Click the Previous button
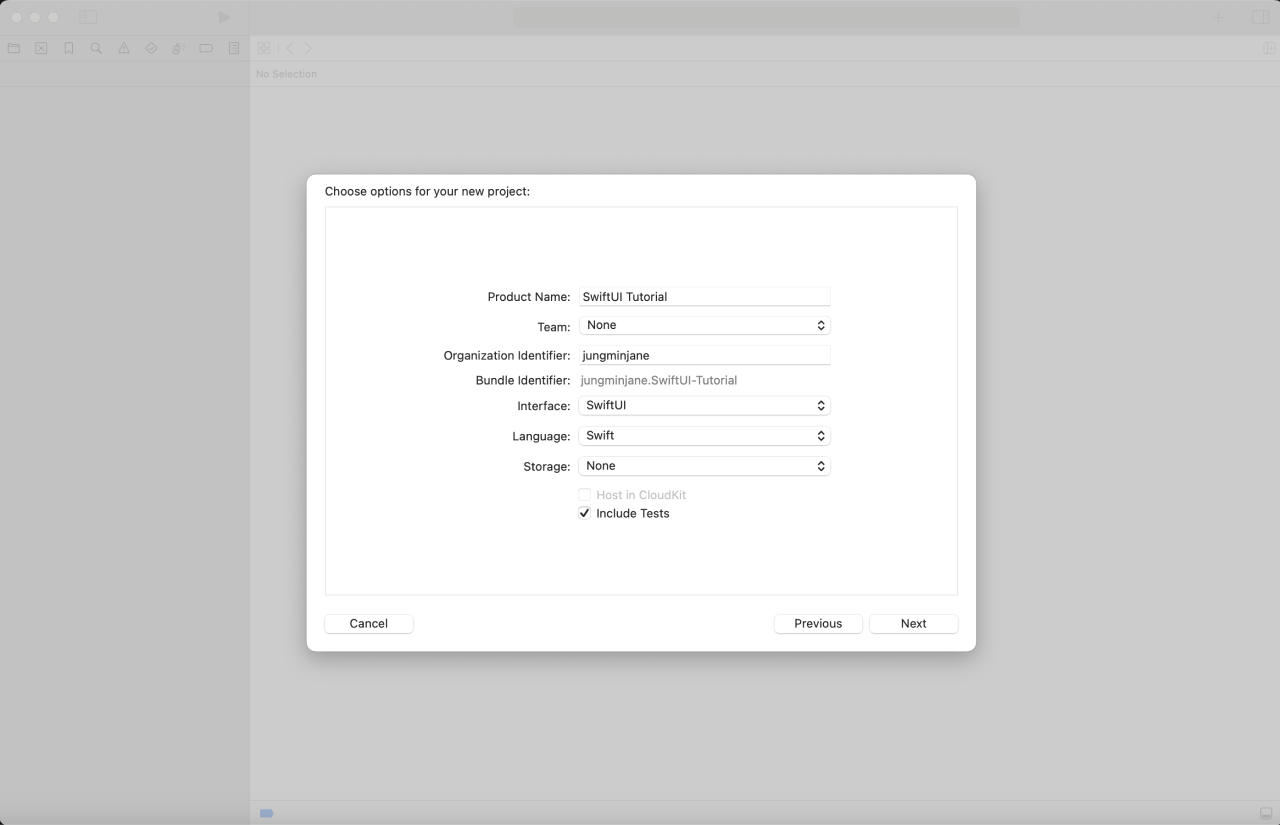Screen dimensions: 1280x825 pyautogui.click(x=818, y=623)
